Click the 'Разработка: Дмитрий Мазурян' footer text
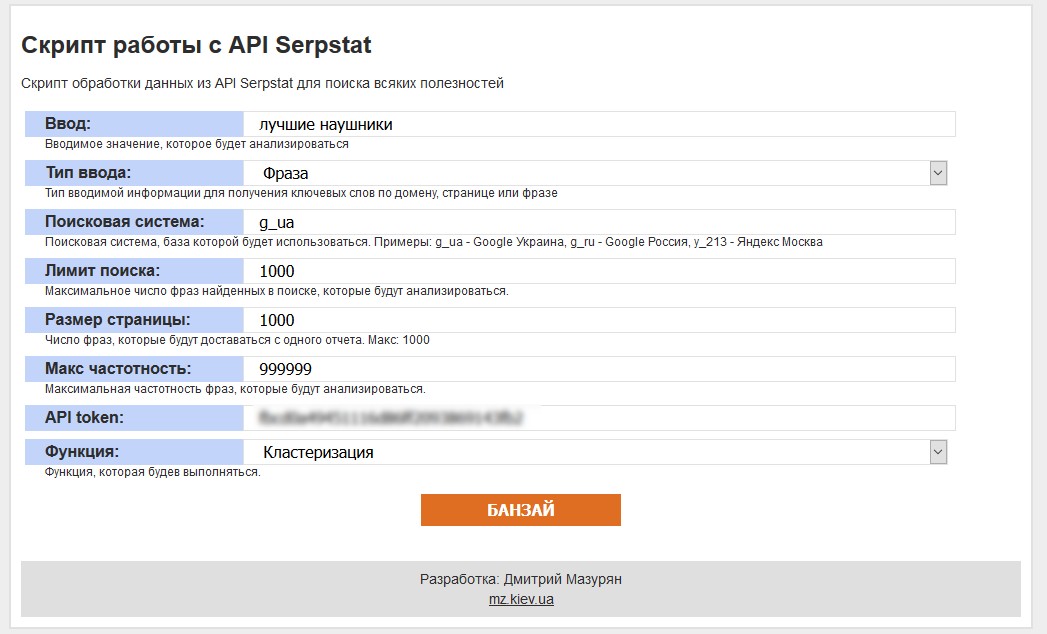 point(521,579)
